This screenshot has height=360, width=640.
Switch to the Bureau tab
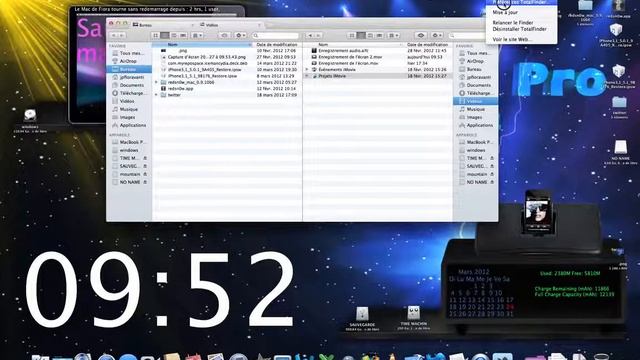pos(163,25)
